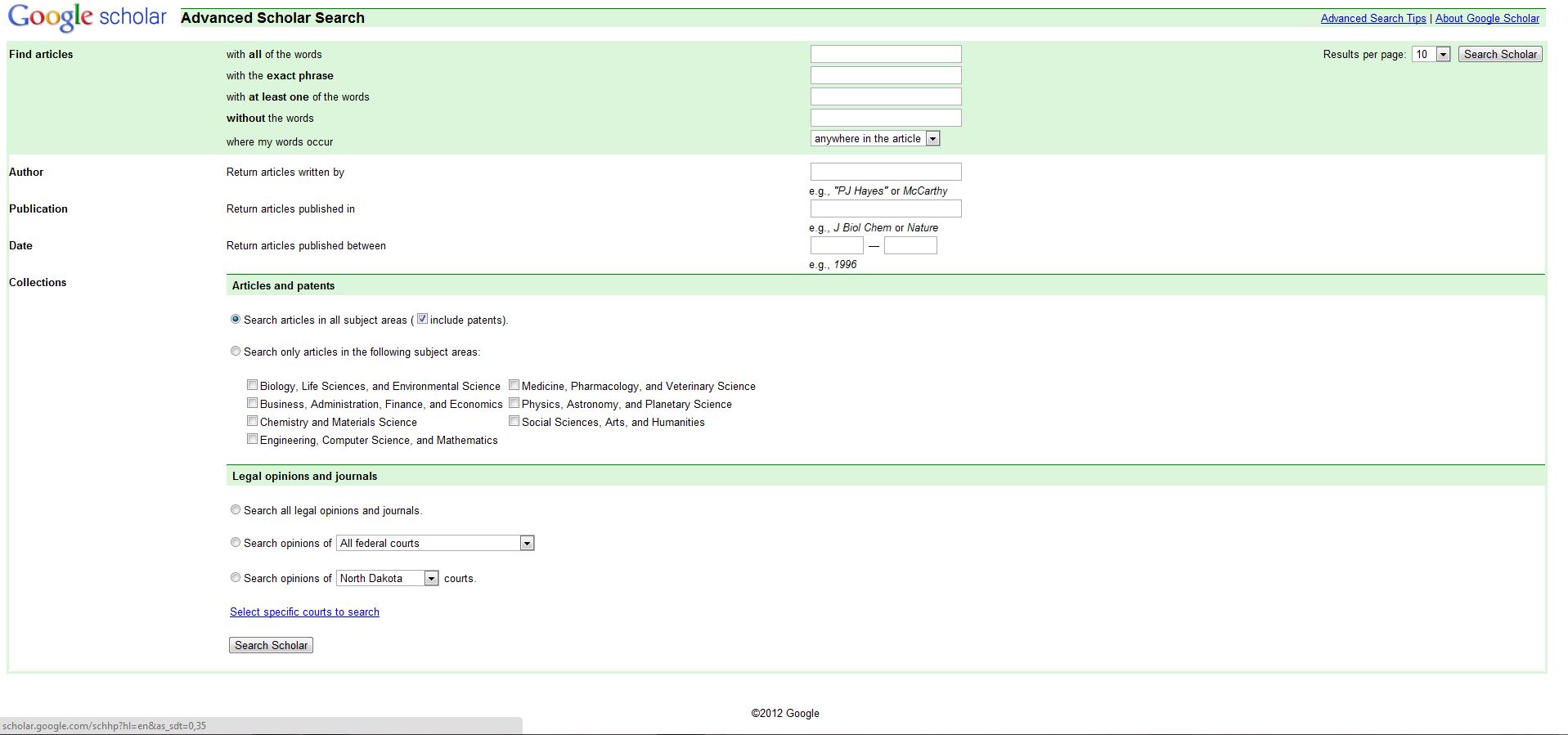This screenshot has width=1568, height=735.
Task: Click the 'Collections' label
Action: 38,282
